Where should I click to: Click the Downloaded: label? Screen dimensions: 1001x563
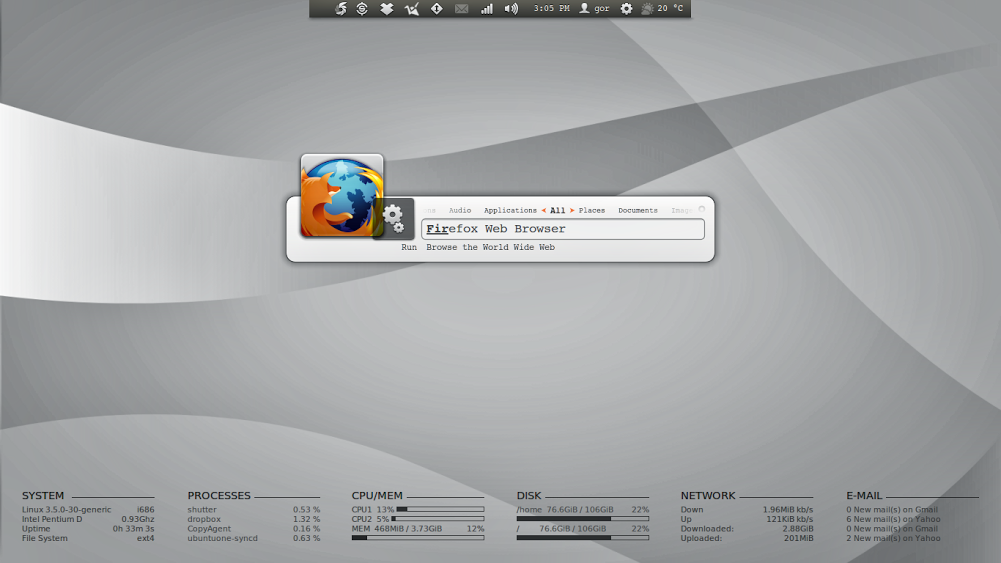click(x=707, y=529)
